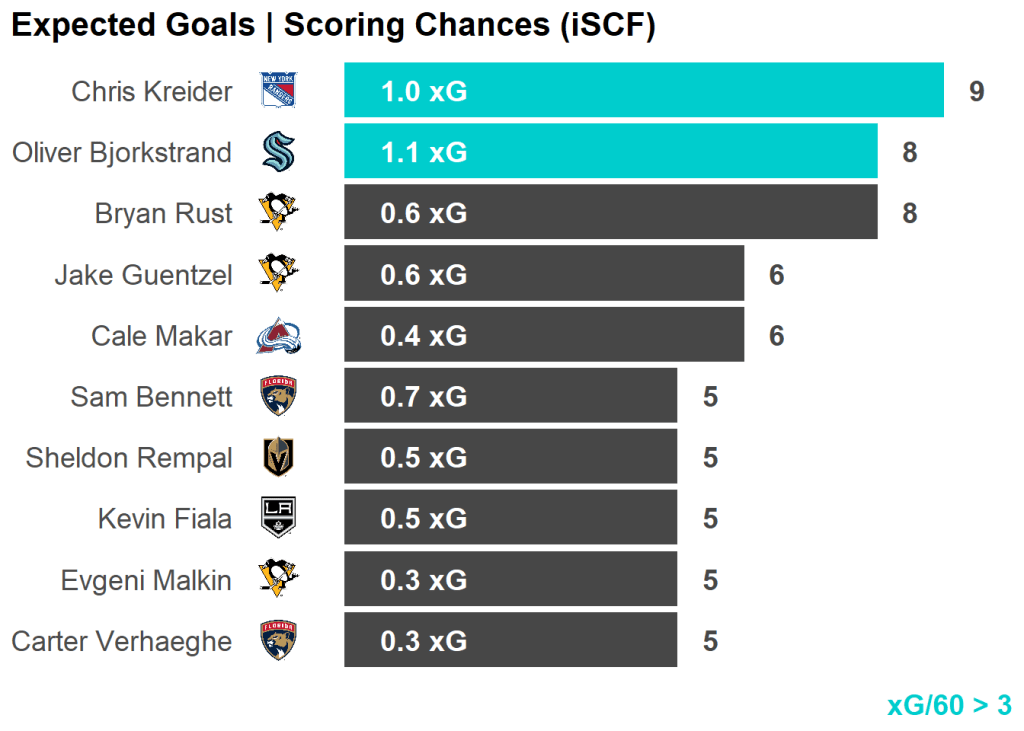The width and height of the screenshot is (1024, 731).
Task: Select the Oliver Bjorkstrand name label
Action: [122, 153]
